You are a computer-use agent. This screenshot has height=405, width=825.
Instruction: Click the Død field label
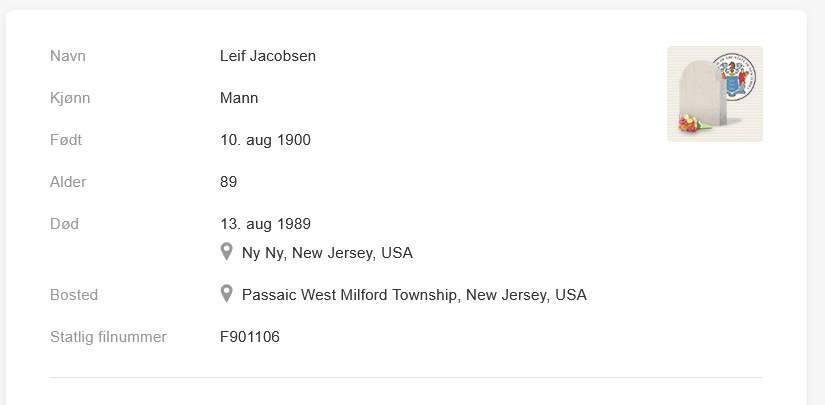coord(64,224)
